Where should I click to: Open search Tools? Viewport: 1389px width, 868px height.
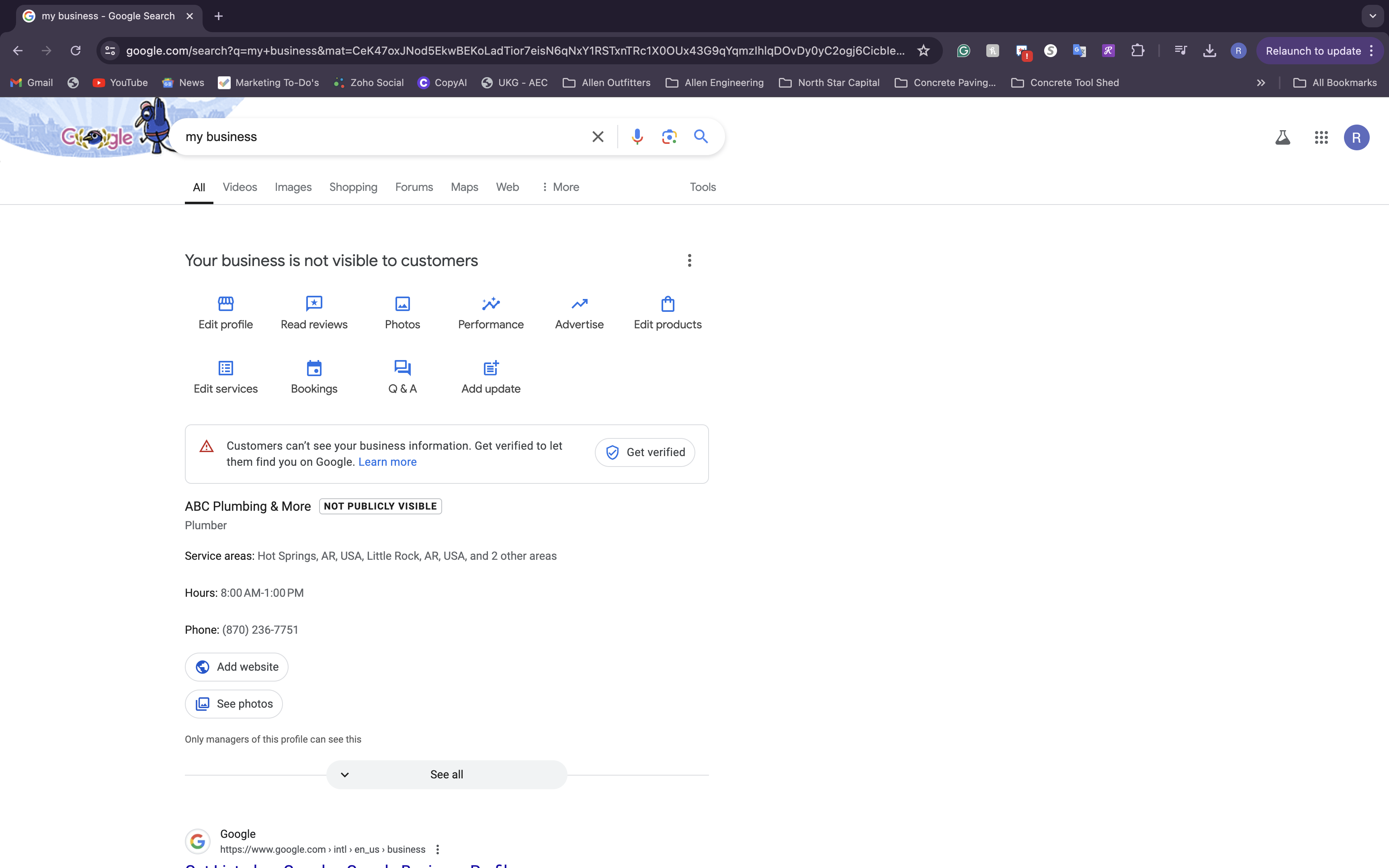coord(703,187)
